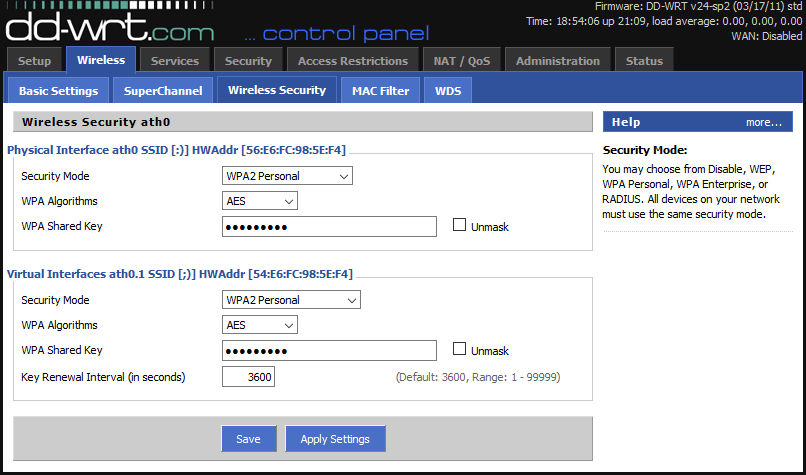Click the 'WAN: Disabled' status text
This screenshot has height=475, width=806.
(x=766, y=36)
